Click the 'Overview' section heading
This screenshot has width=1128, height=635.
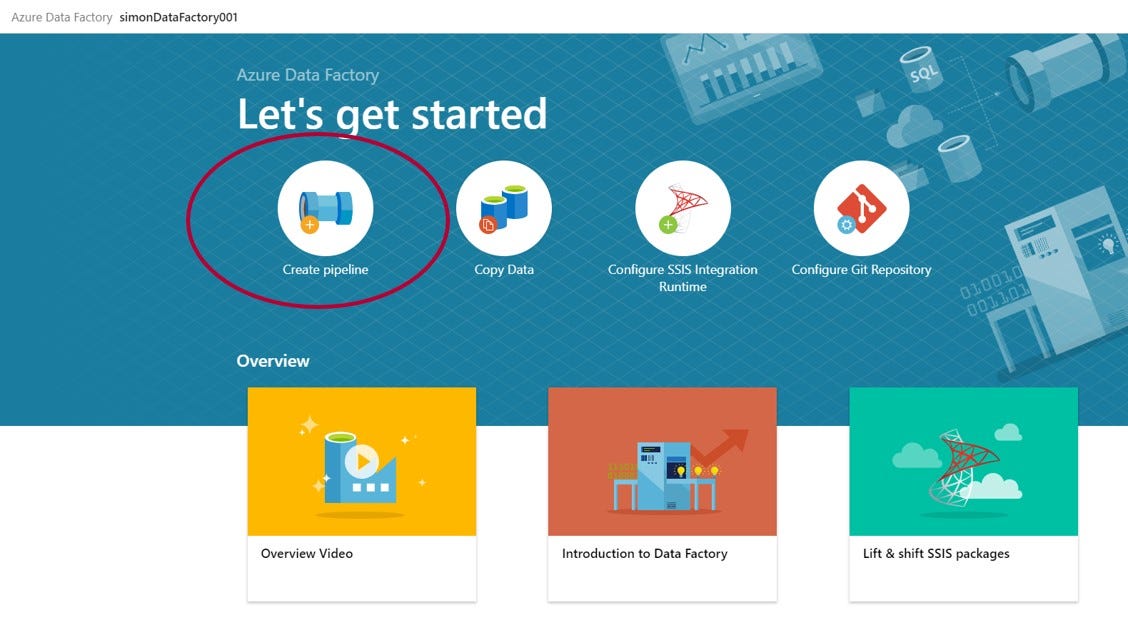point(273,361)
